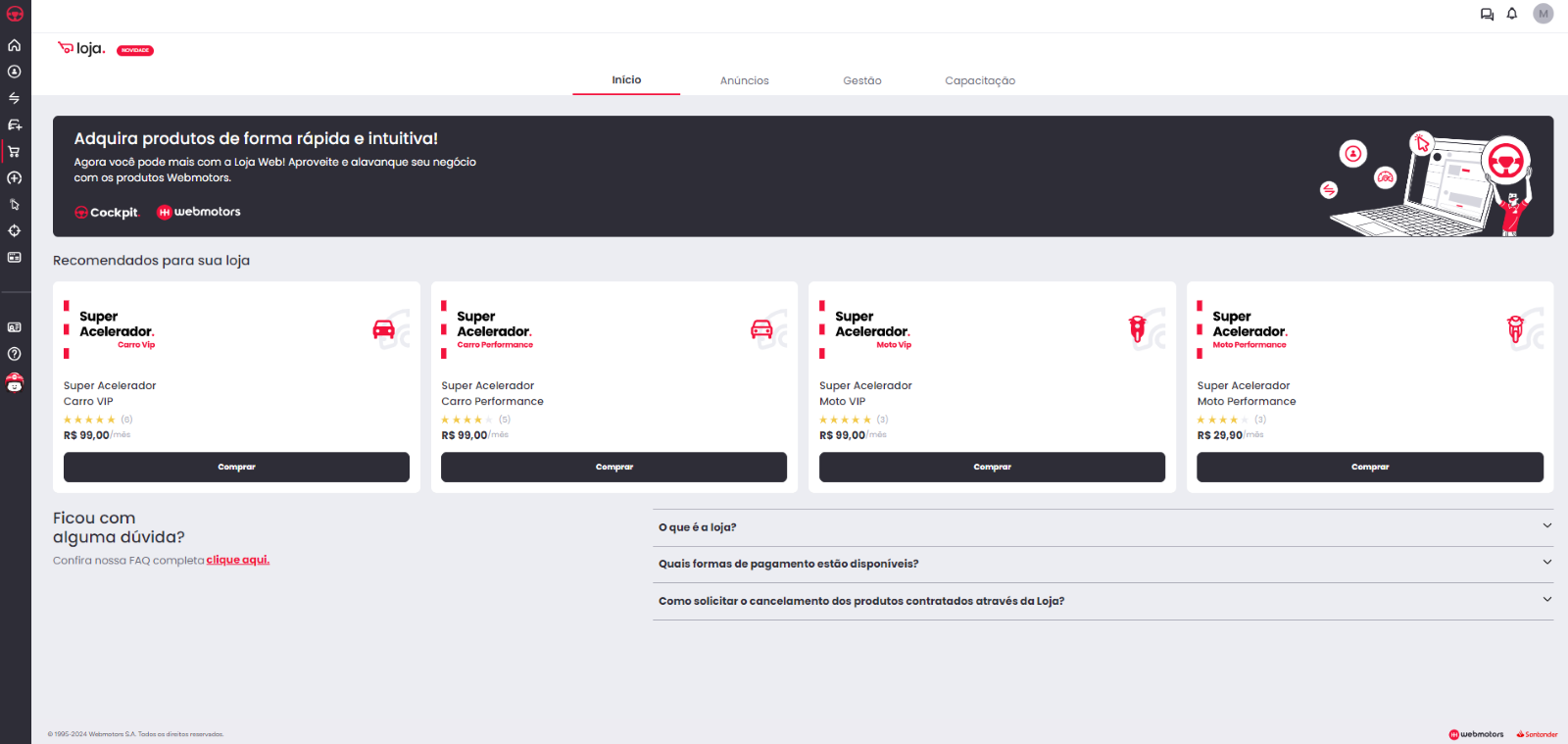Click the Cockpit logo in the banner

(107, 213)
